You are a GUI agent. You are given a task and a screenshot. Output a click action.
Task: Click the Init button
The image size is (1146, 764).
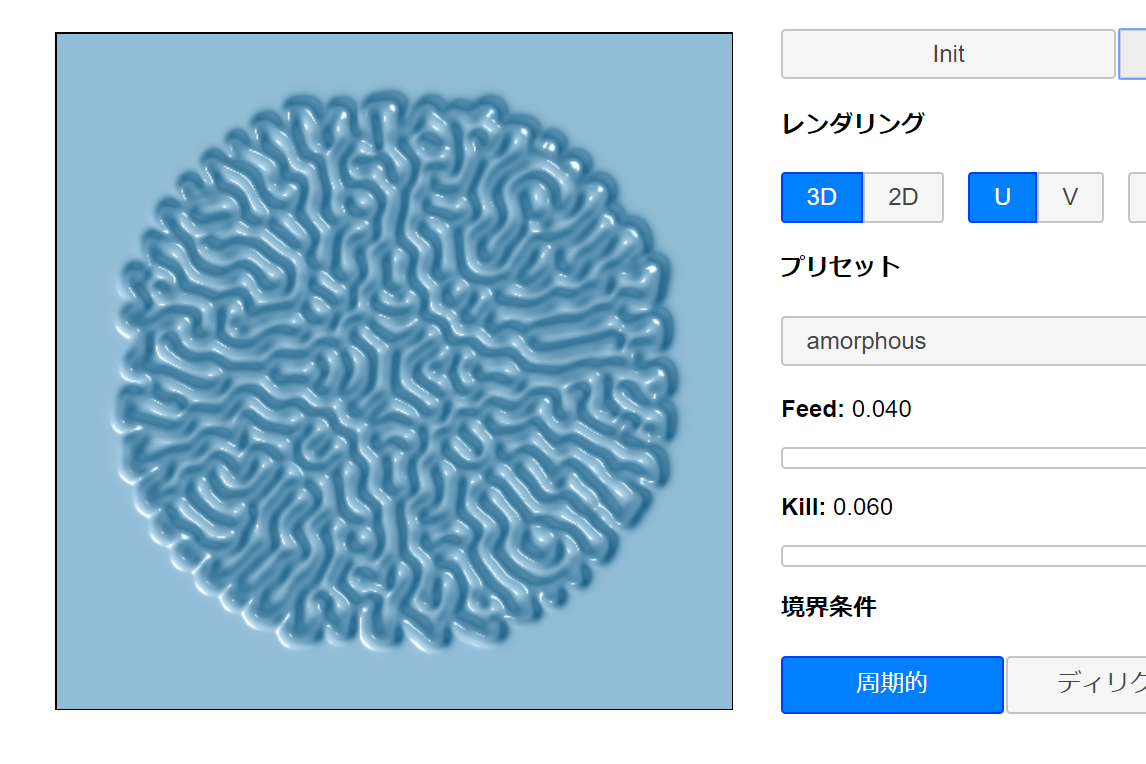[x=947, y=54]
